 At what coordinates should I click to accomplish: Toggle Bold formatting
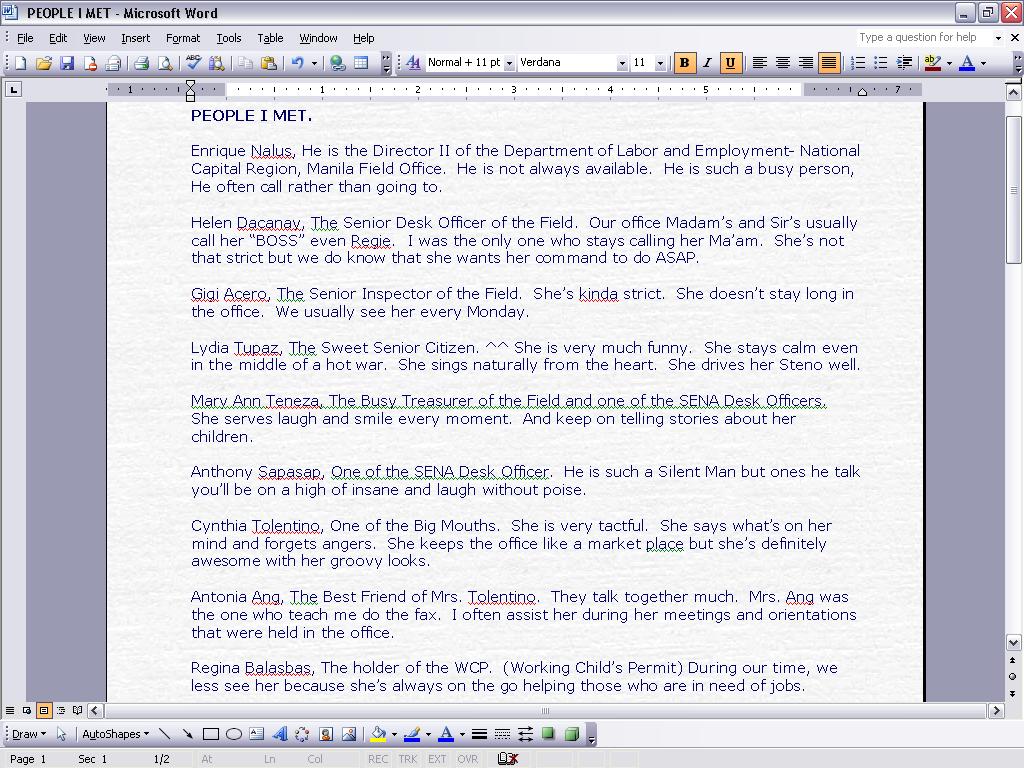(x=684, y=63)
